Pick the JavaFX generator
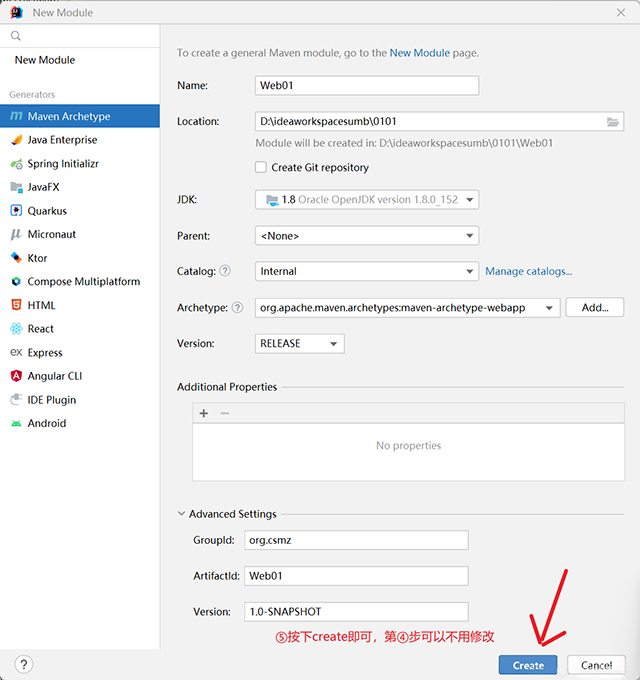Viewport: 640px width, 680px height. 45,187
